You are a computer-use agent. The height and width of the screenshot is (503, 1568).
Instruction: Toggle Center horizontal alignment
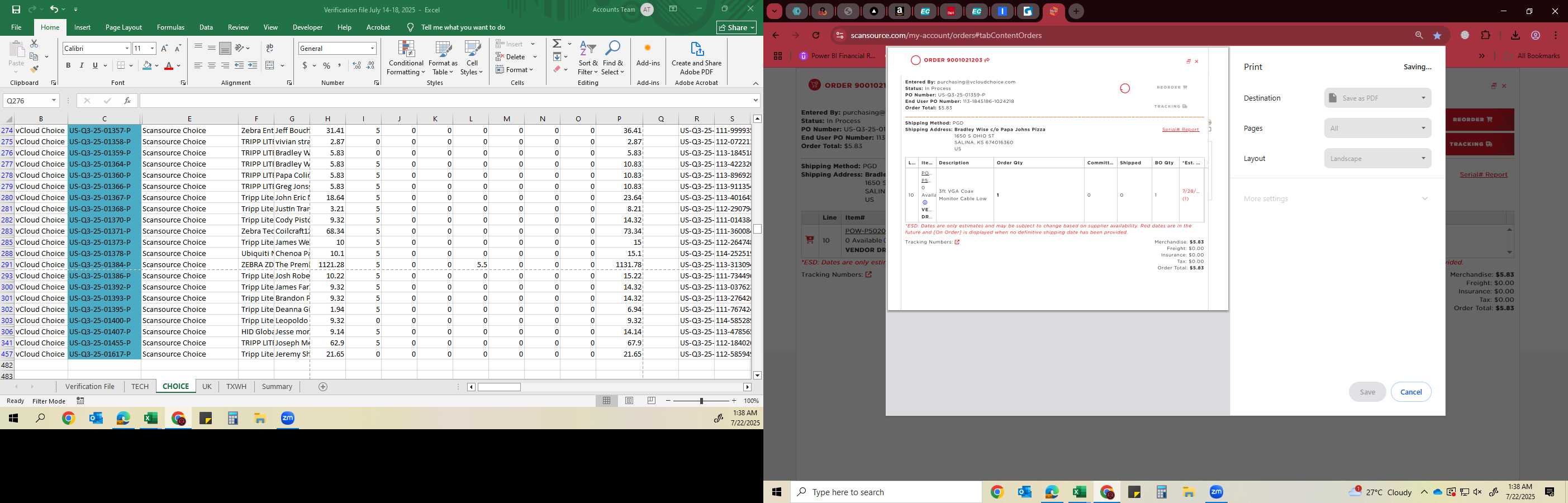pyautogui.click(x=212, y=66)
